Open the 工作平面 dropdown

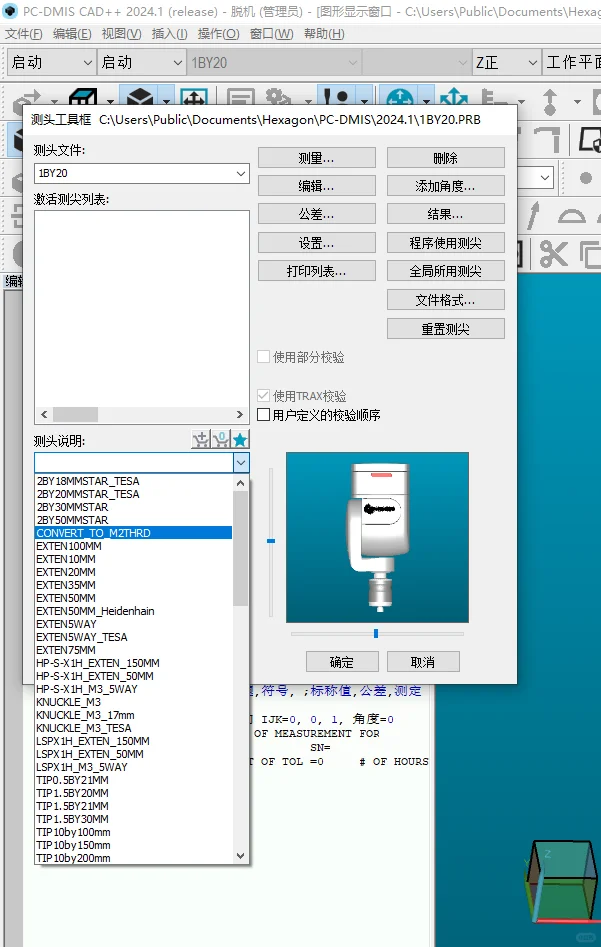572,62
